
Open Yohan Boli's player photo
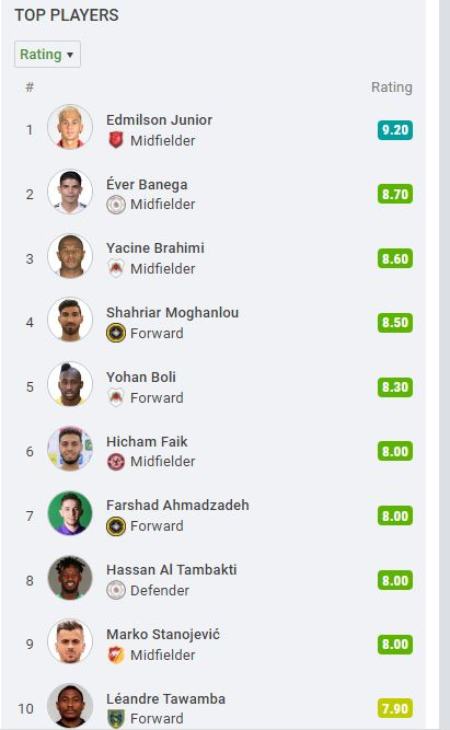pyautogui.click(x=70, y=385)
